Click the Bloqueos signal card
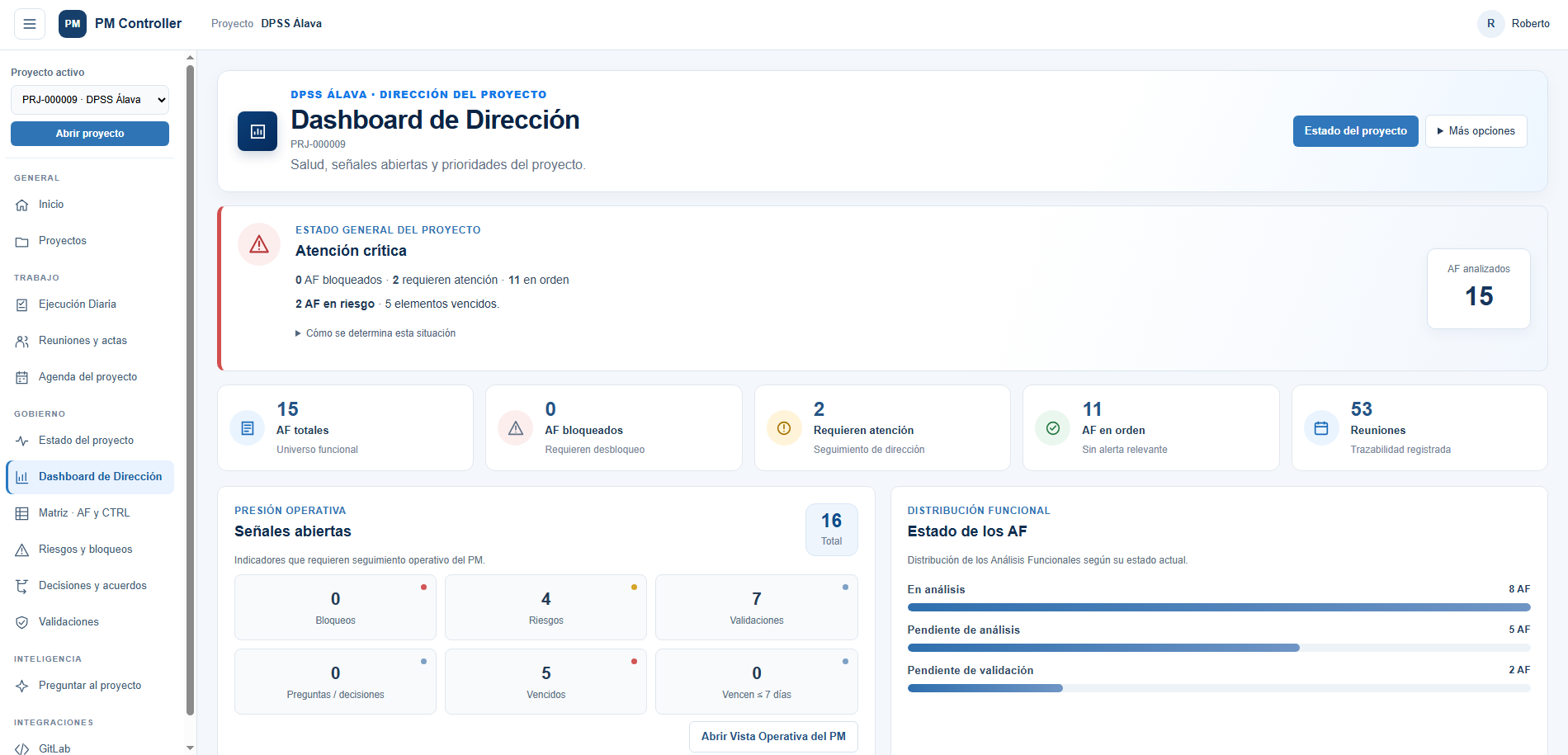 pyautogui.click(x=335, y=607)
